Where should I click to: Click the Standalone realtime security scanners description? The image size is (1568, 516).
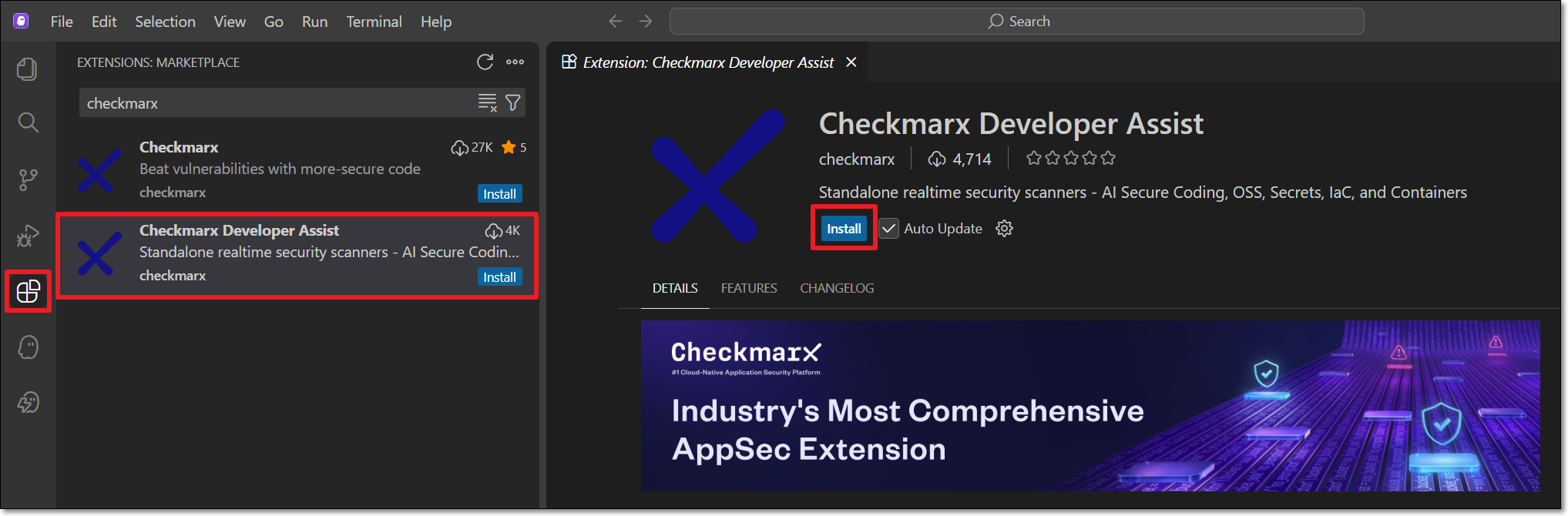(1143, 193)
